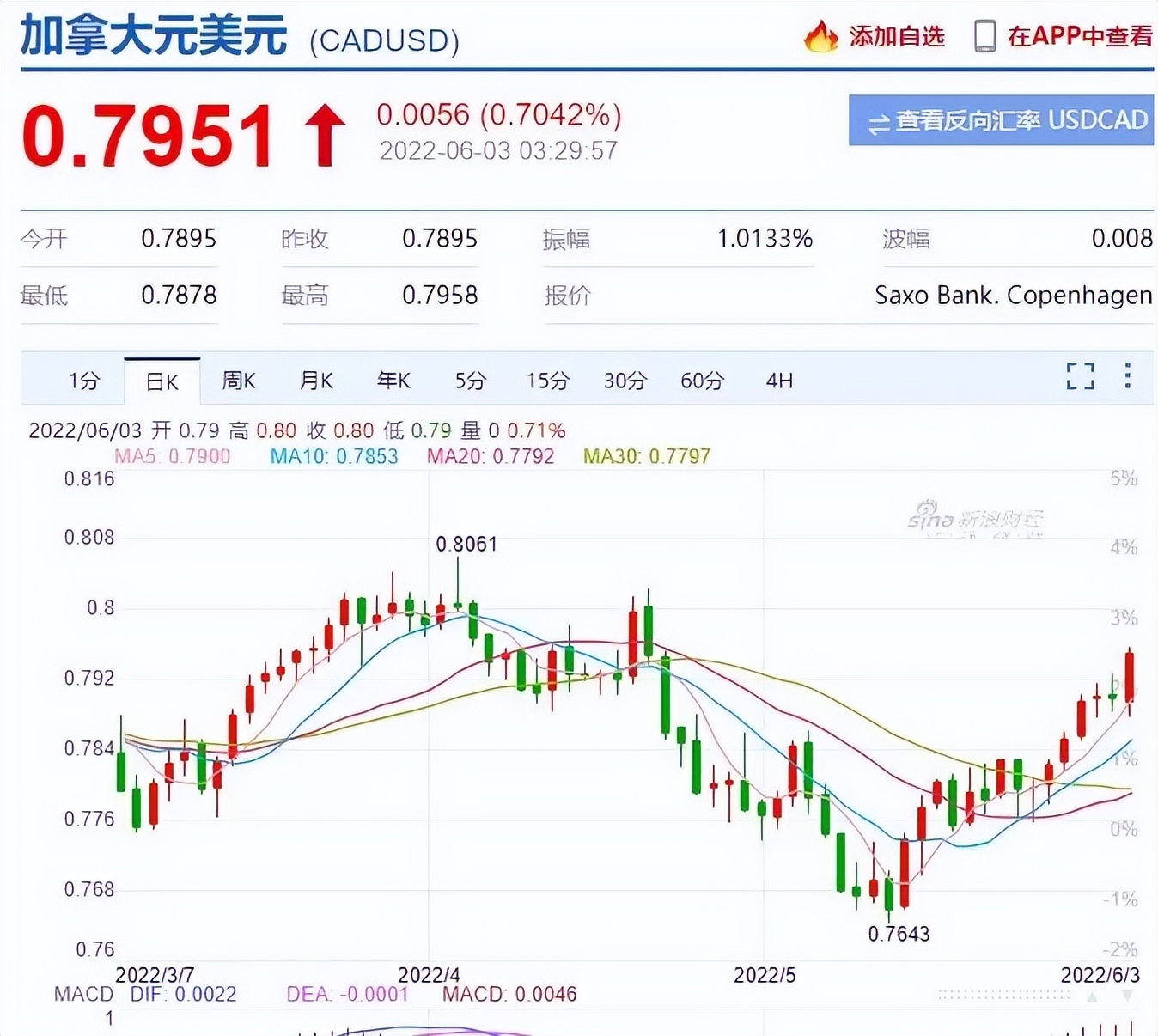Toggle the MA5 moving average line
This screenshot has height=1036, width=1158.
point(172,456)
